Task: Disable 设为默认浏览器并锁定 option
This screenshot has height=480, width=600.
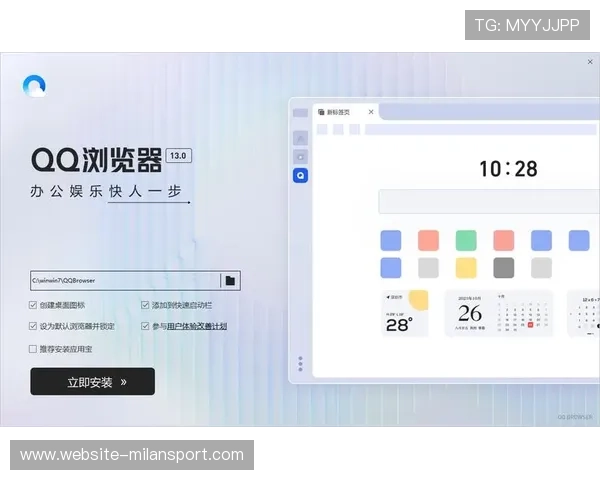Action: 33,326
